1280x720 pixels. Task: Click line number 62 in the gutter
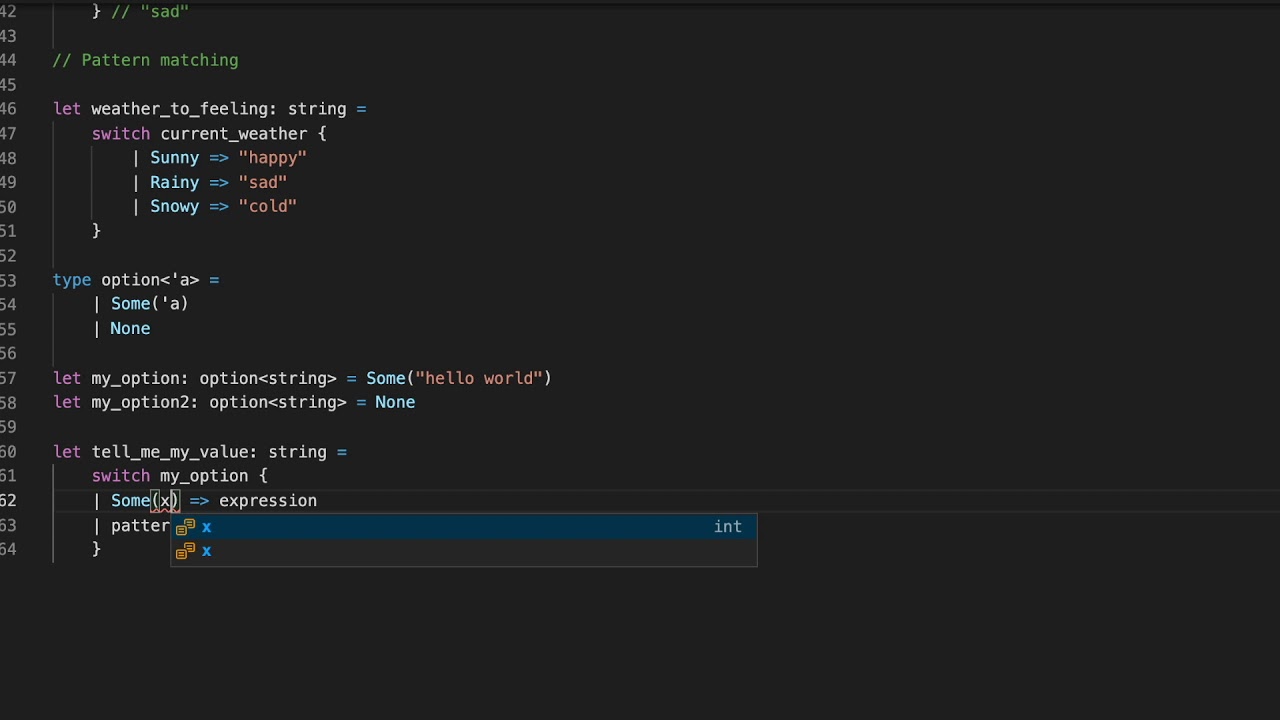[8, 501]
